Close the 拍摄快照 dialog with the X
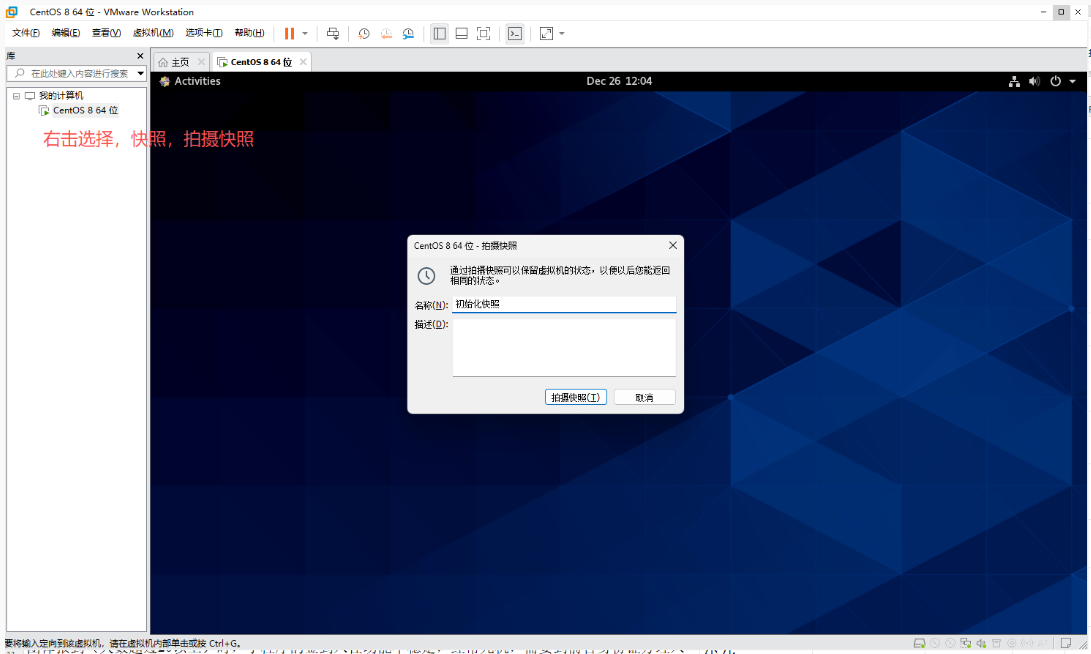 click(x=672, y=246)
